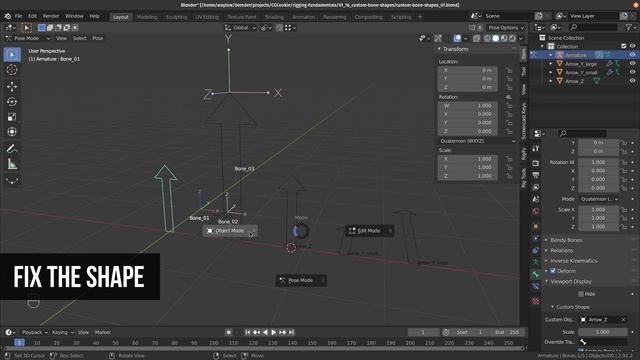Choose the Move tool
This screenshot has width=640, height=360.
[x=12, y=86]
